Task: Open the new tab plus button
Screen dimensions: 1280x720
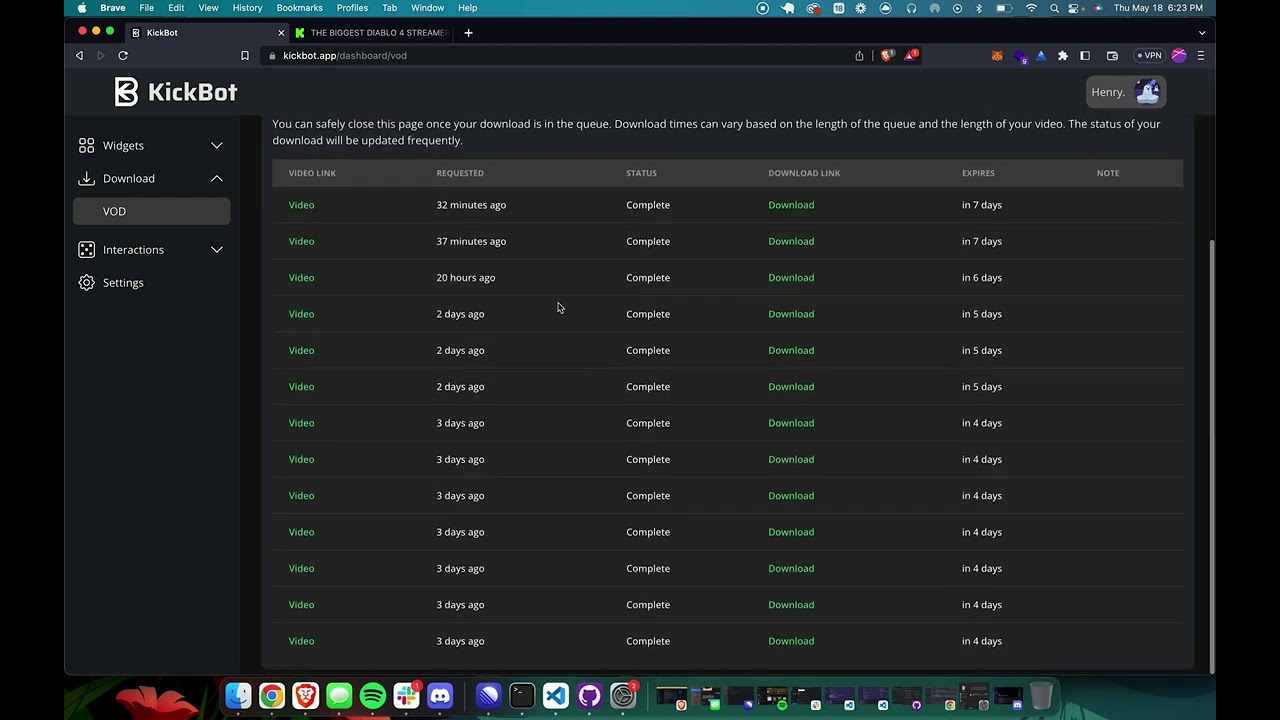Action: tap(468, 33)
